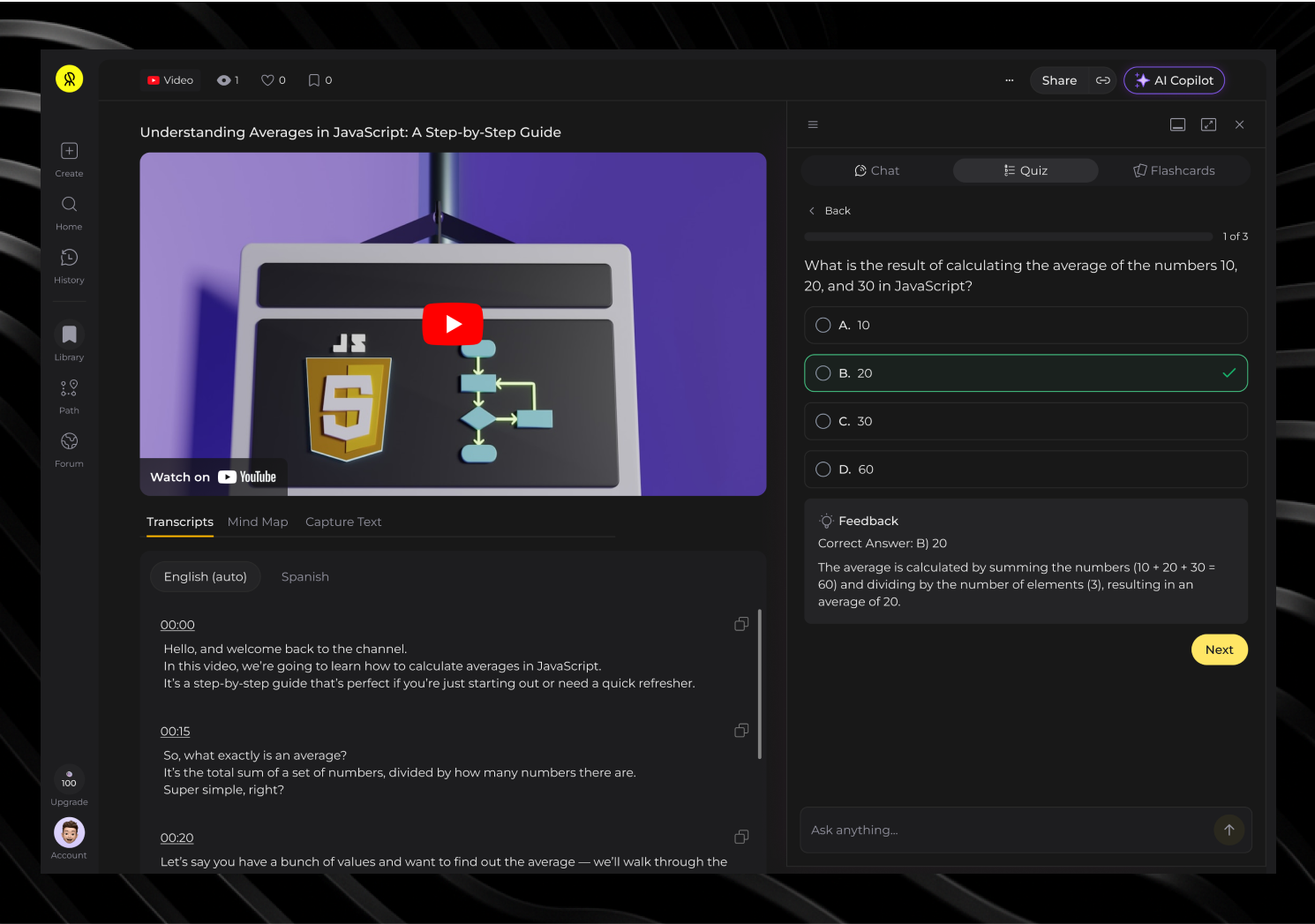Screen dimensions: 1315x924
Task: Expand the copilot panel to fullscreen
Action: tap(1208, 124)
